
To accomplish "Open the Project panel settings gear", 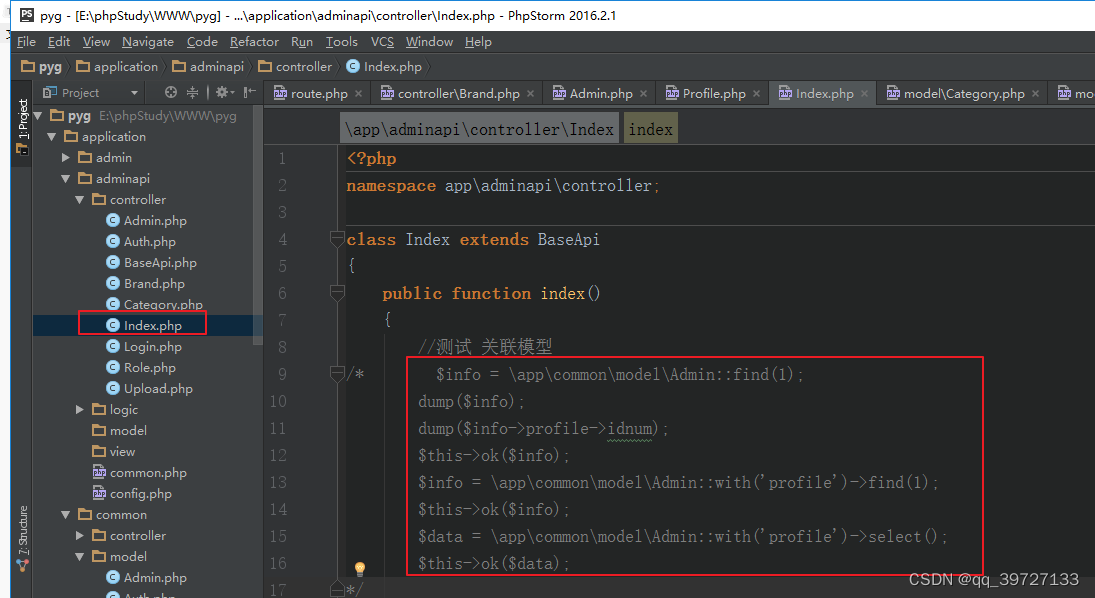I will click(x=224, y=92).
